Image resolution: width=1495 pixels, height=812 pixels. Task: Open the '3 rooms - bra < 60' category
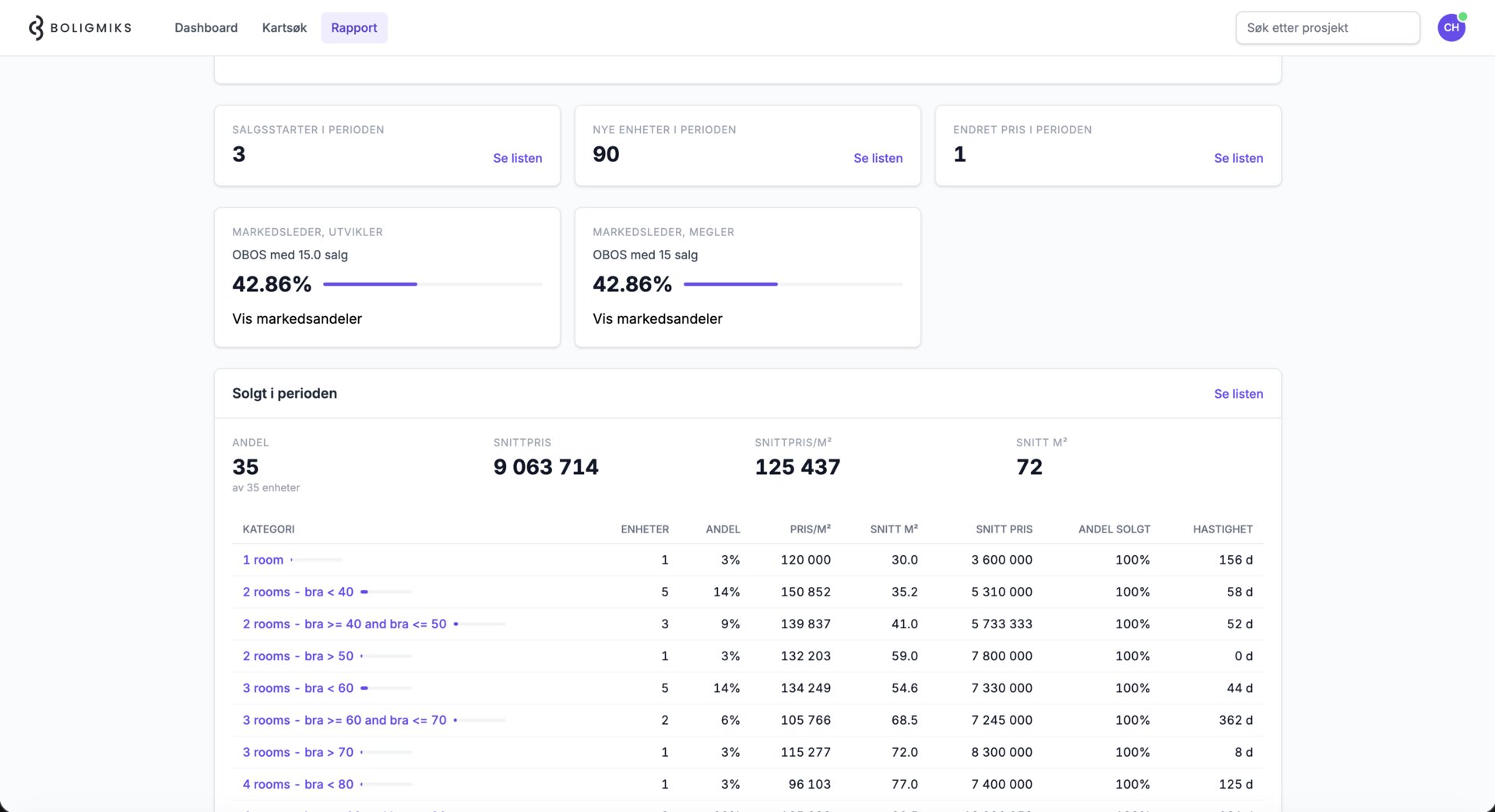297,688
